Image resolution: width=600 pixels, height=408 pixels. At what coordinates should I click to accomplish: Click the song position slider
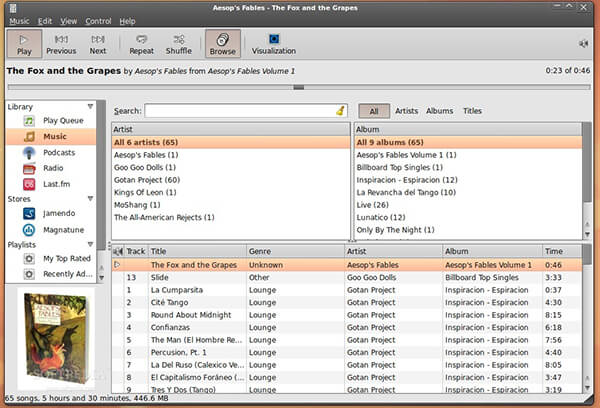click(x=299, y=87)
